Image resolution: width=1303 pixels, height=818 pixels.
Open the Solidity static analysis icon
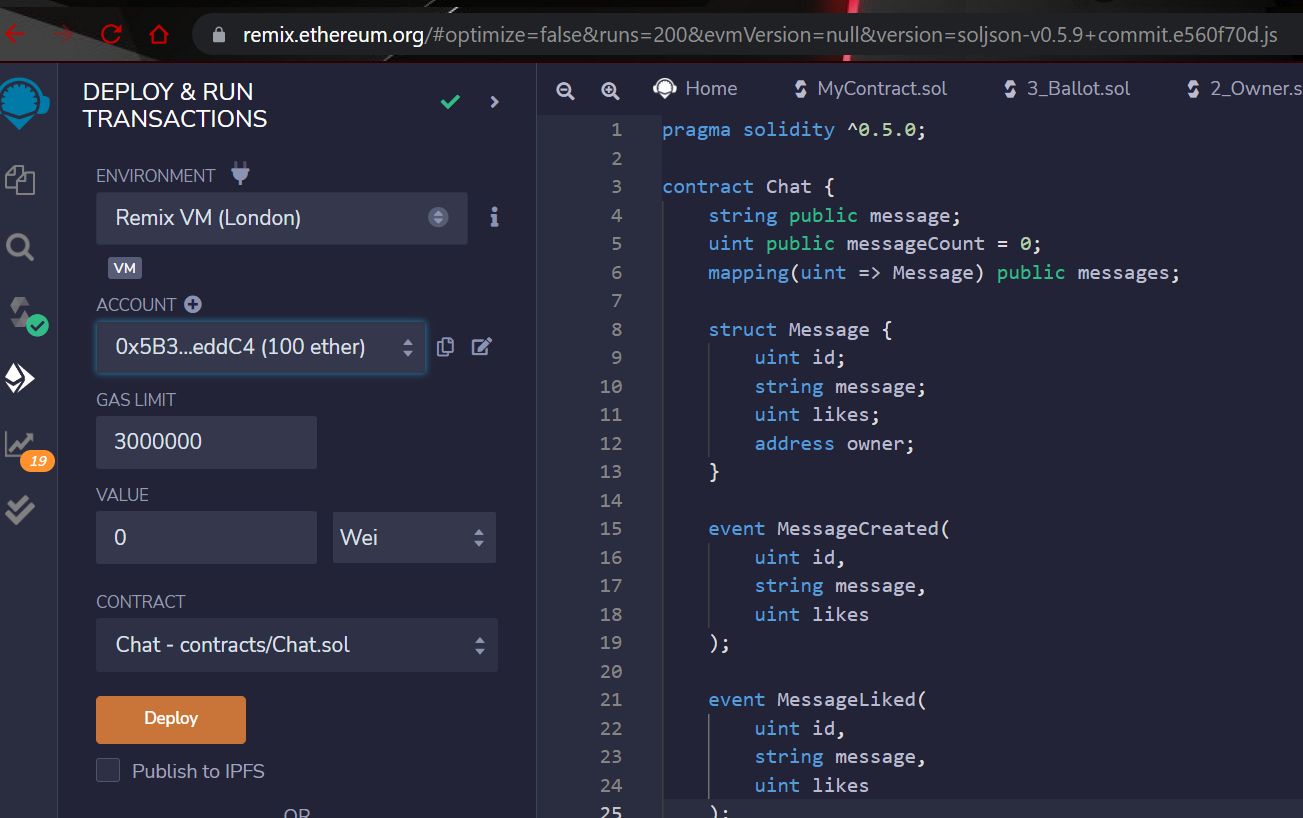(26, 448)
